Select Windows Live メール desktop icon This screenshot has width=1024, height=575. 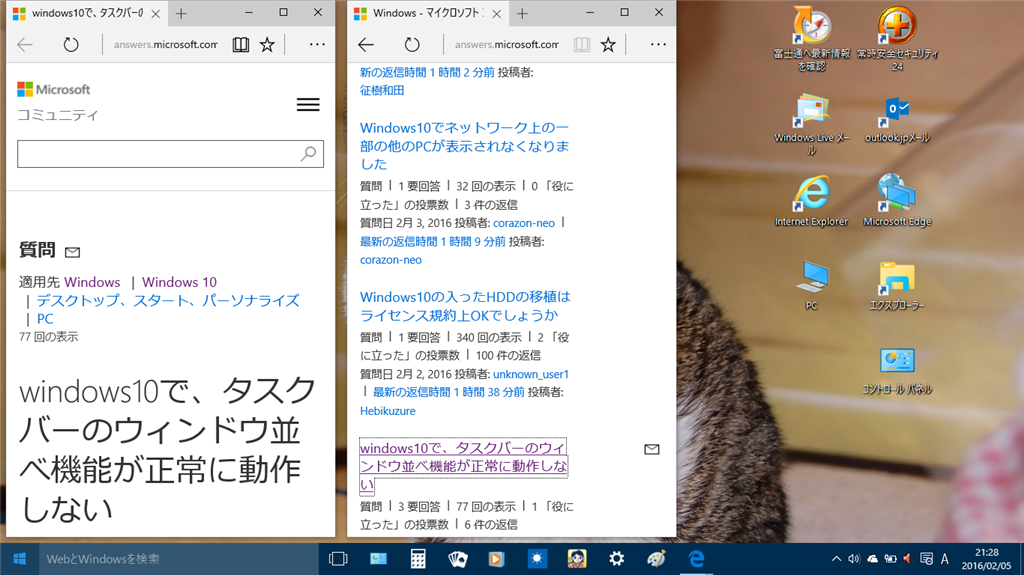[812, 124]
